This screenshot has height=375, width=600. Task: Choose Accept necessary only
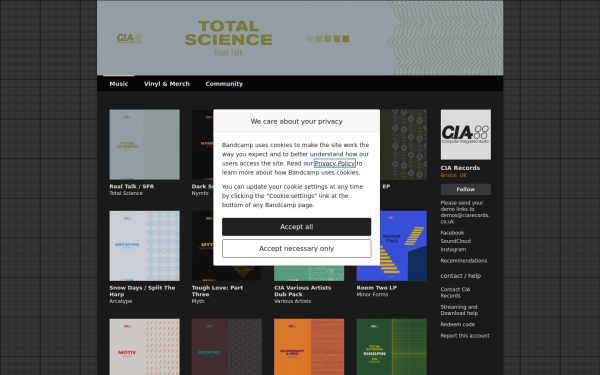click(296, 248)
